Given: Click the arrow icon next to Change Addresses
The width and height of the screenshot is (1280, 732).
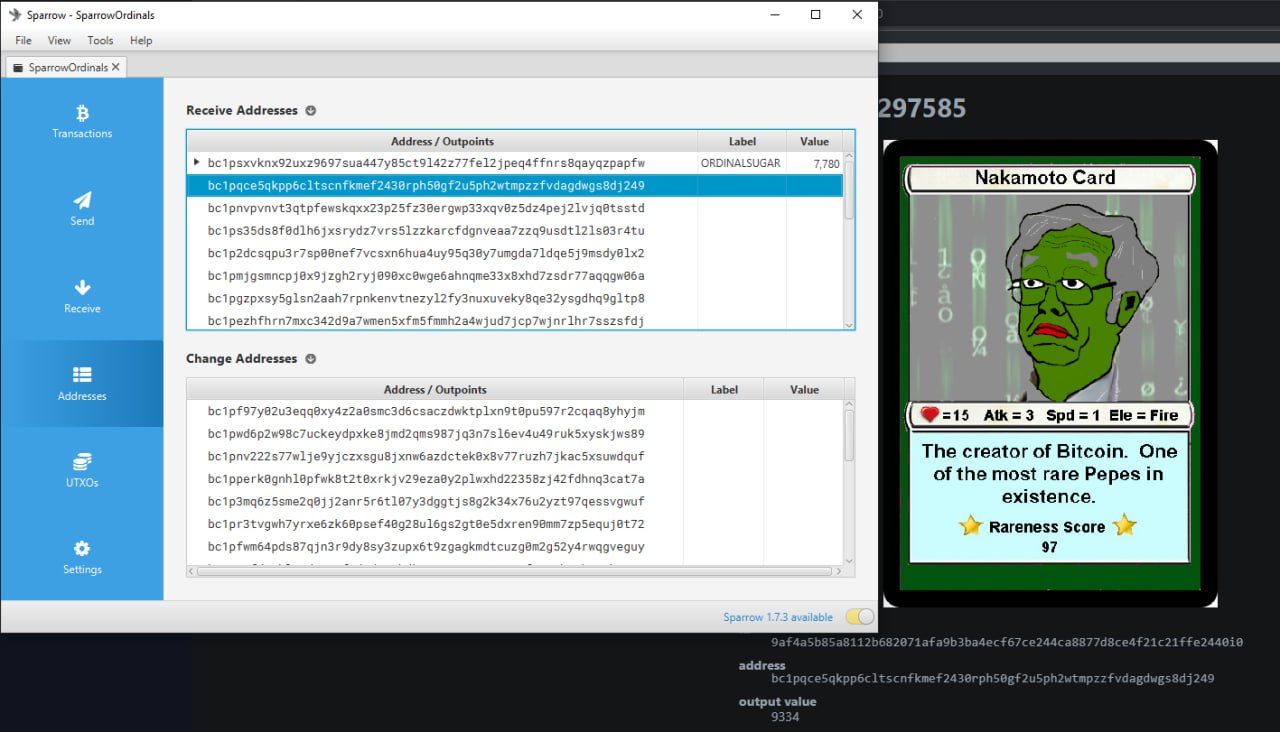Looking at the screenshot, I should pyautogui.click(x=310, y=358).
